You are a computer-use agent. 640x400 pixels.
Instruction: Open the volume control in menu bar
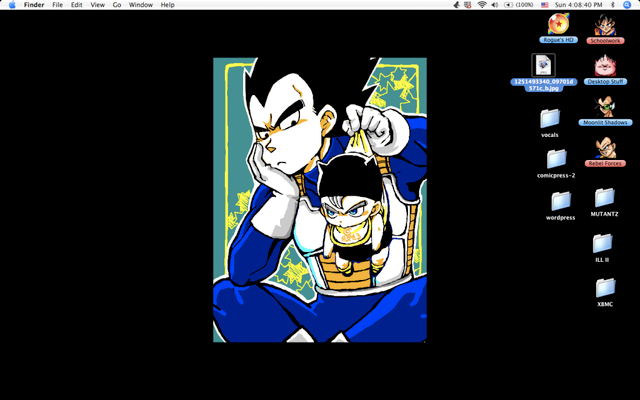click(496, 5)
